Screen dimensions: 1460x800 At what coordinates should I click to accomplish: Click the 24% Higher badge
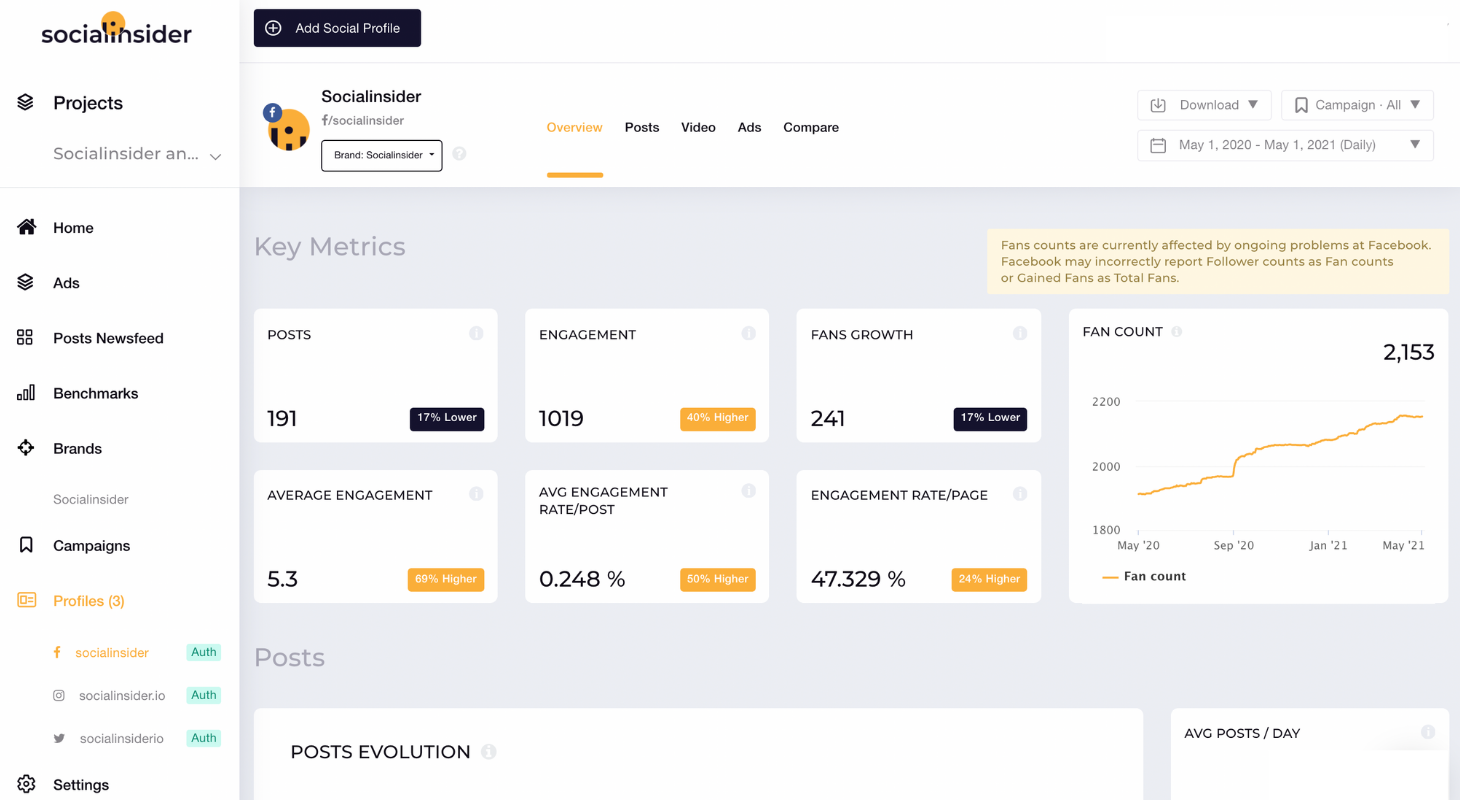click(989, 579)
